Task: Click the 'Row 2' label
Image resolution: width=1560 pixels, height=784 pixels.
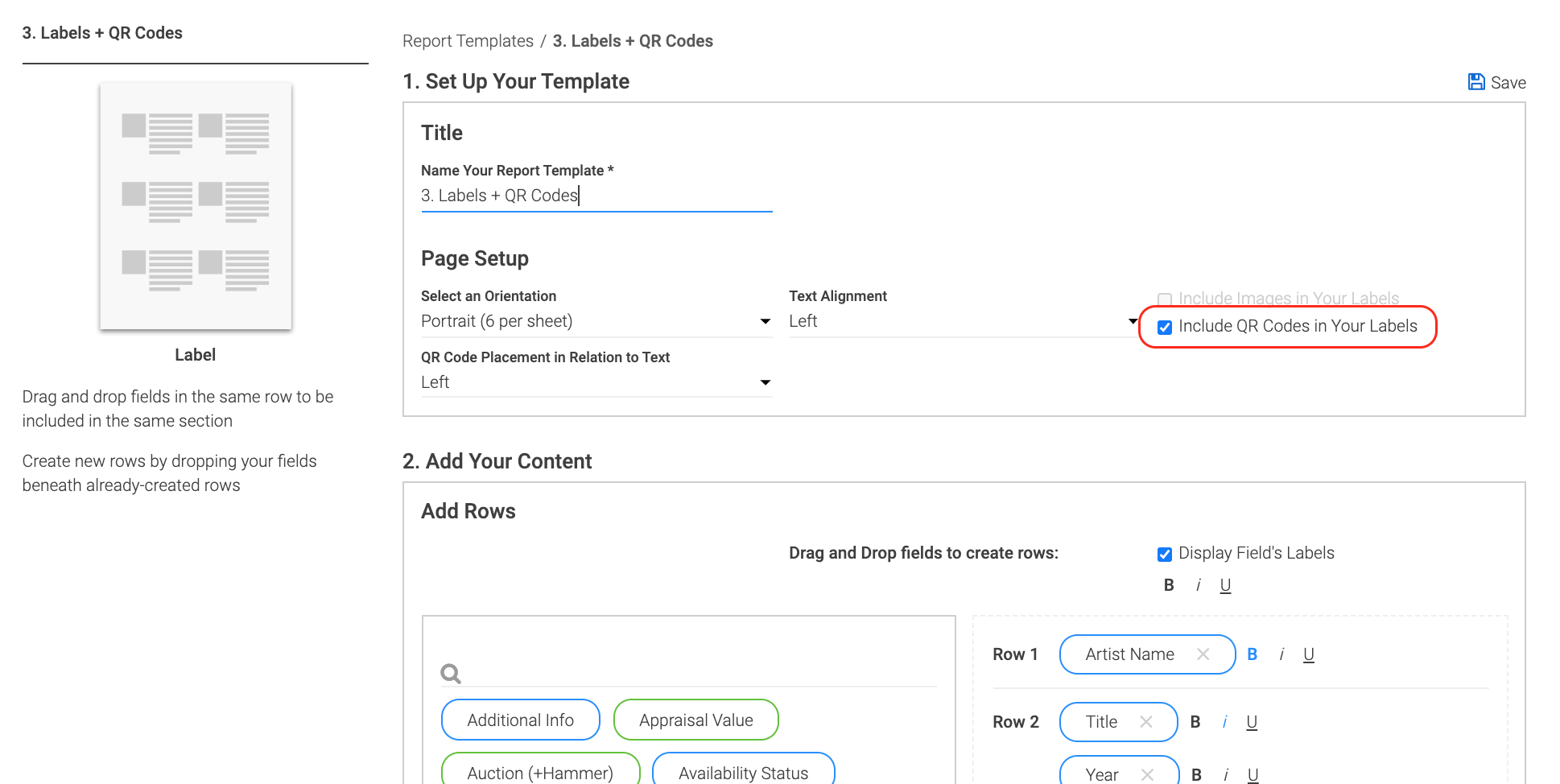Action: (x=1016, y=722)
